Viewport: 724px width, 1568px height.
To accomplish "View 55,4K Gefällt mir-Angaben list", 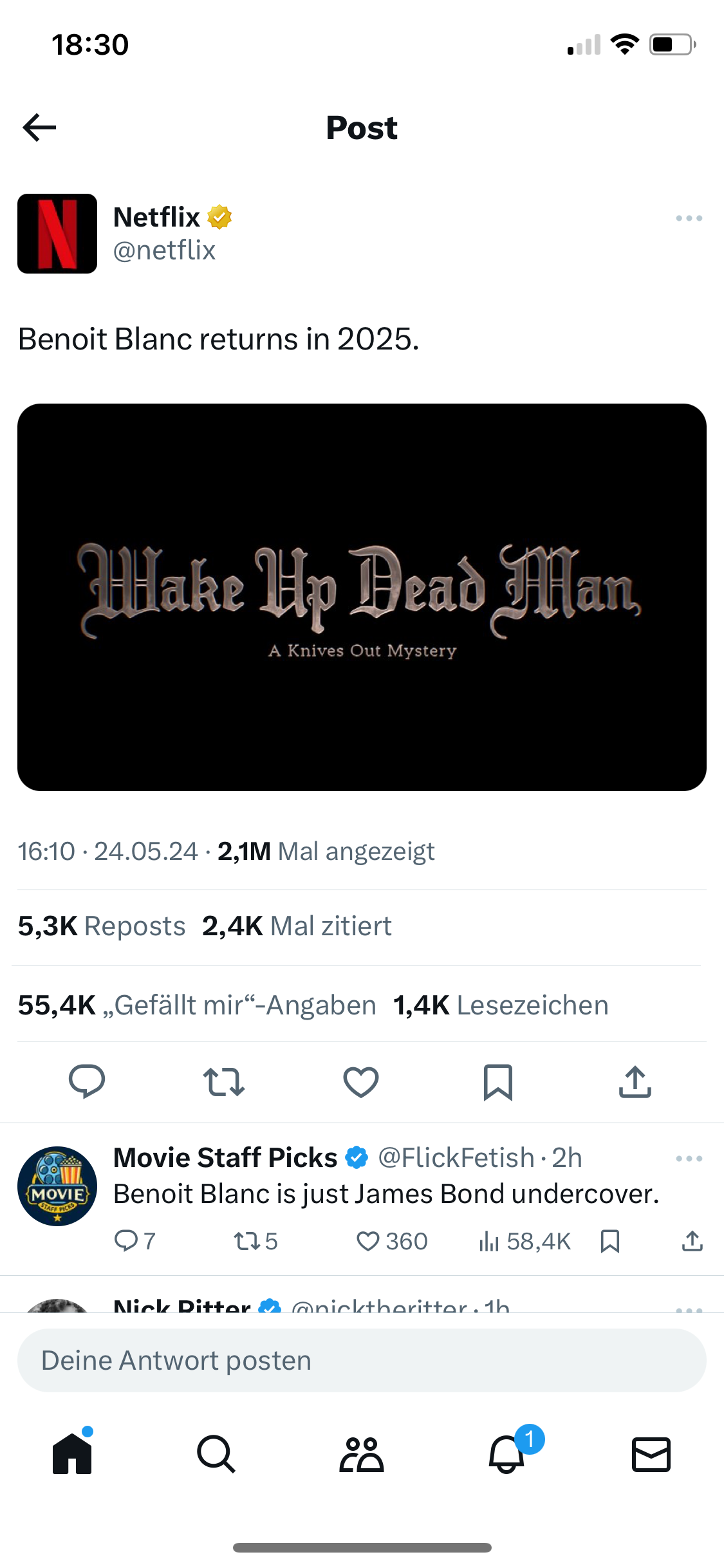I will coord(197,1005).
